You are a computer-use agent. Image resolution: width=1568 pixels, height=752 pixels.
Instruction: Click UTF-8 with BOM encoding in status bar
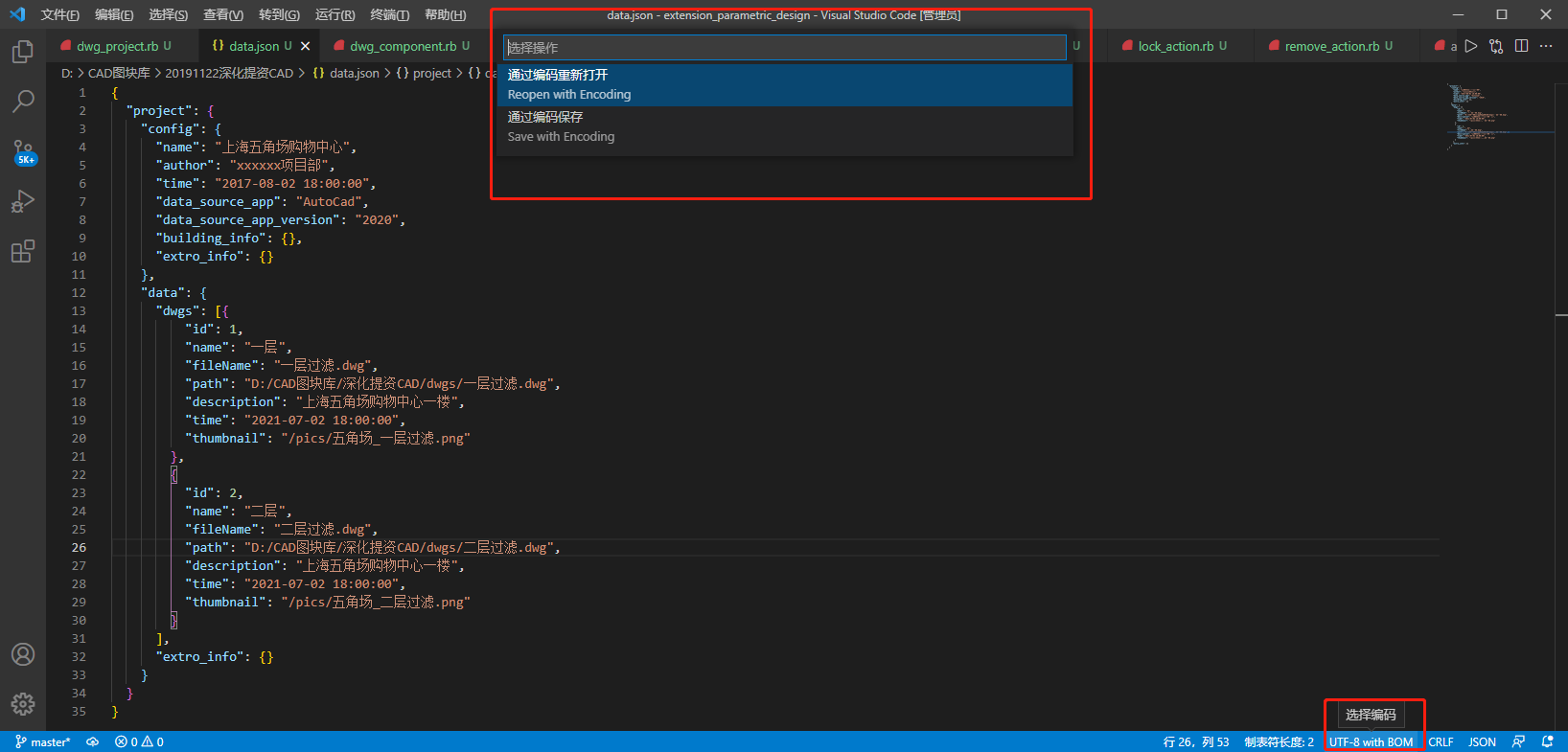tap(1371, 741)
